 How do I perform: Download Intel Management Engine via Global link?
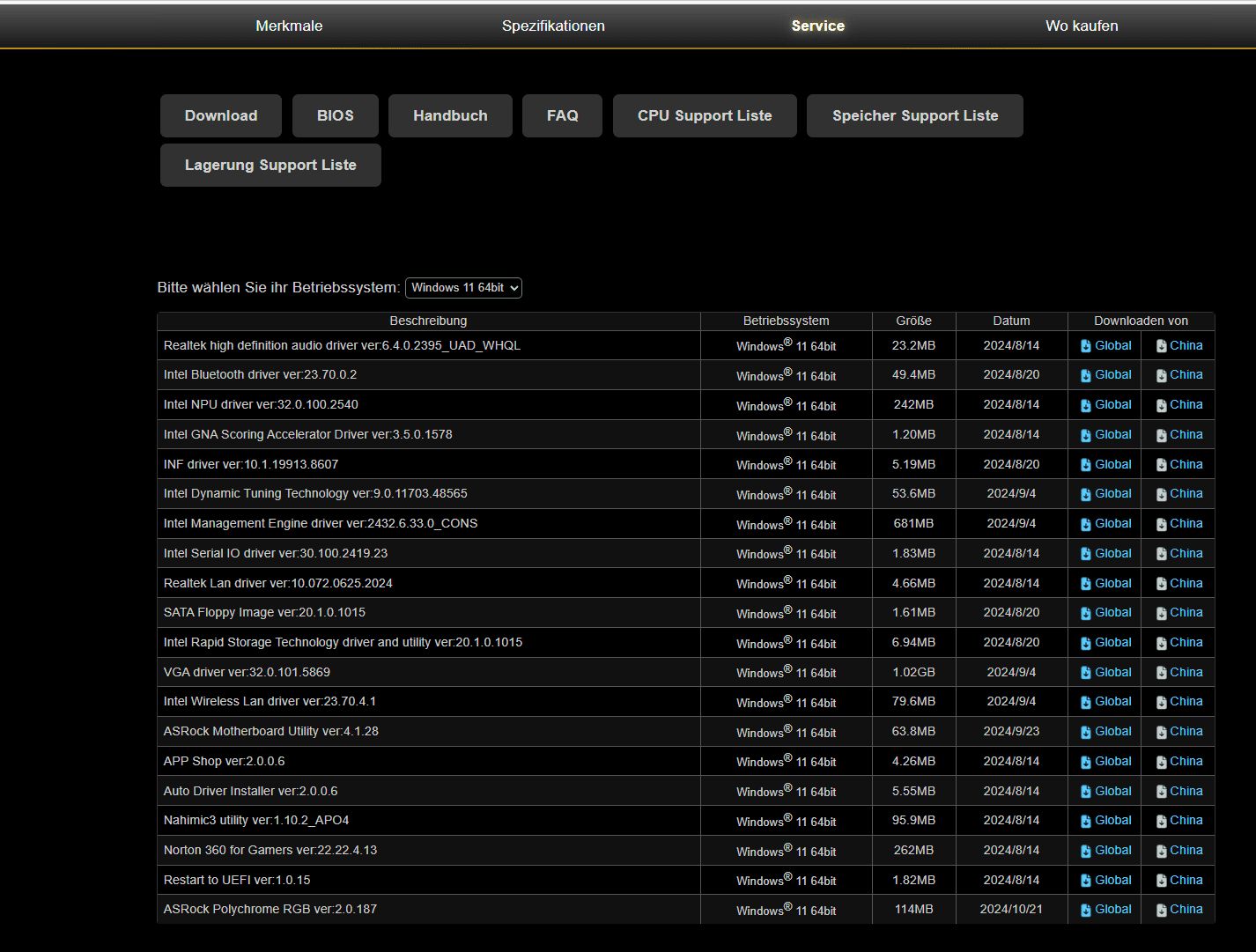[1113, 523]
